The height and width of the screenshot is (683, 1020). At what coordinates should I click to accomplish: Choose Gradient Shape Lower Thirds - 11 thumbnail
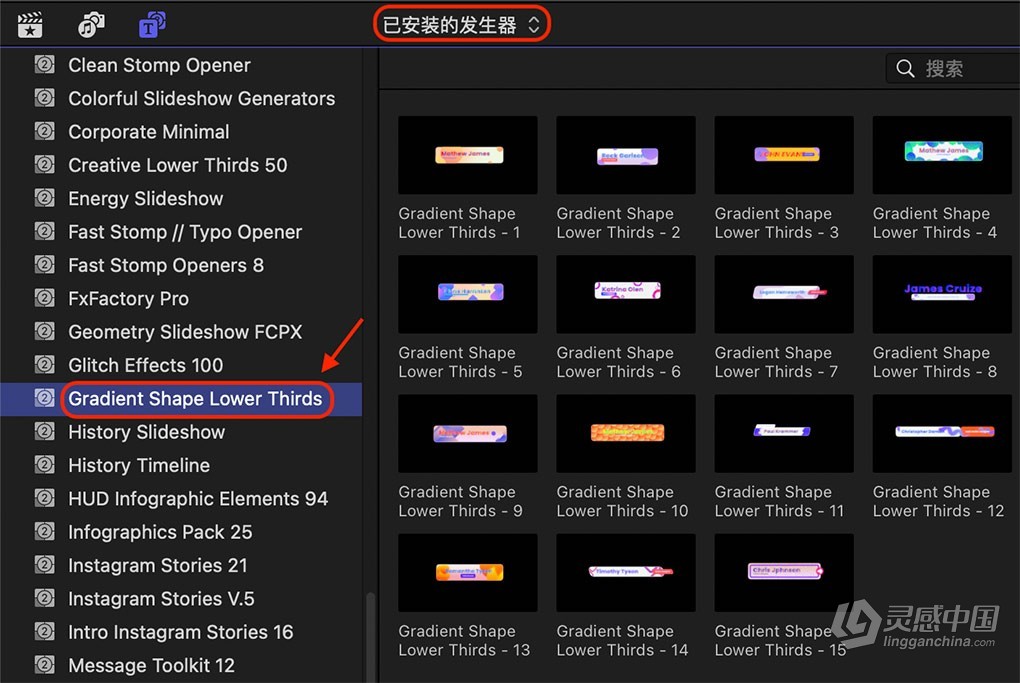click(784, 433)
